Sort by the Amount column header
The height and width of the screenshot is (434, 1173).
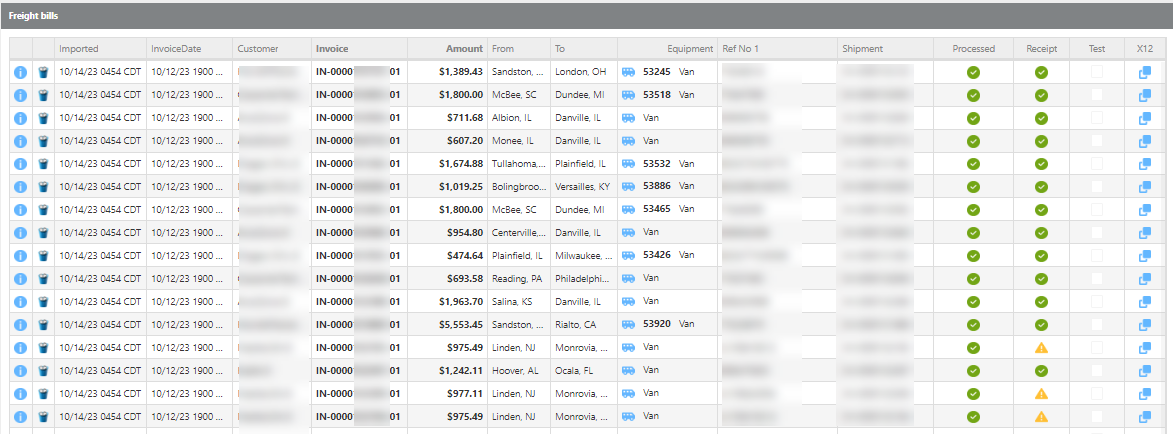pyautogui.click(x=464, y=48)
